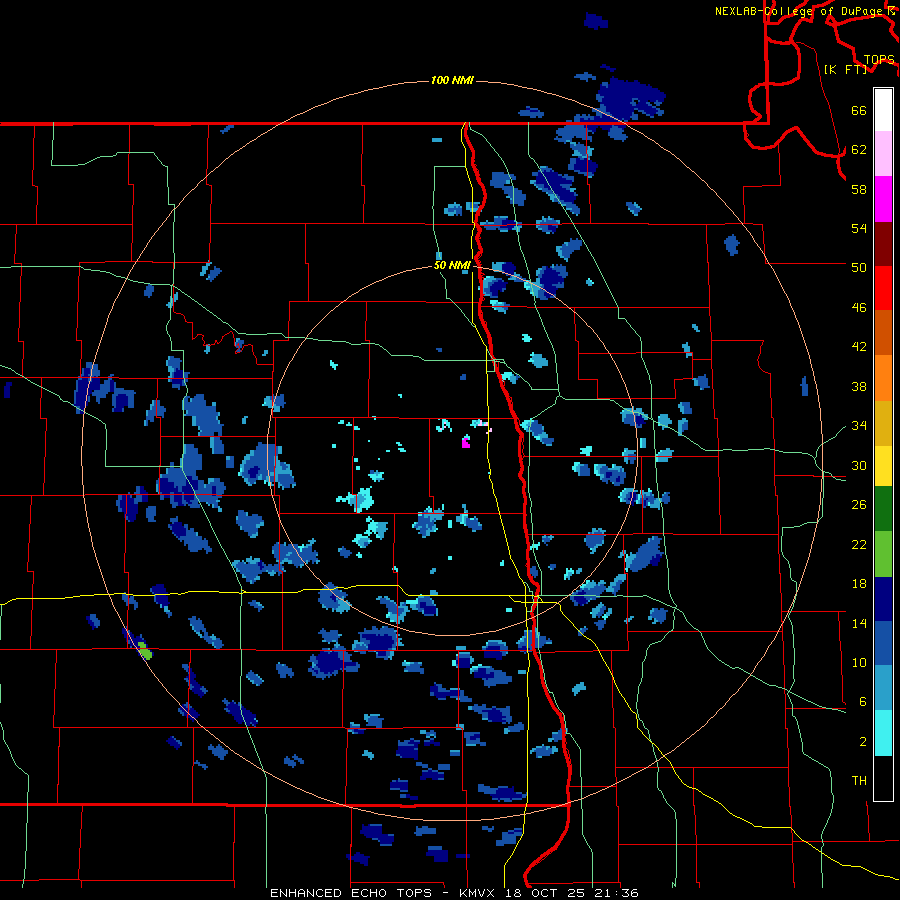Click the light pink legend color segment

tap(883, 153)
